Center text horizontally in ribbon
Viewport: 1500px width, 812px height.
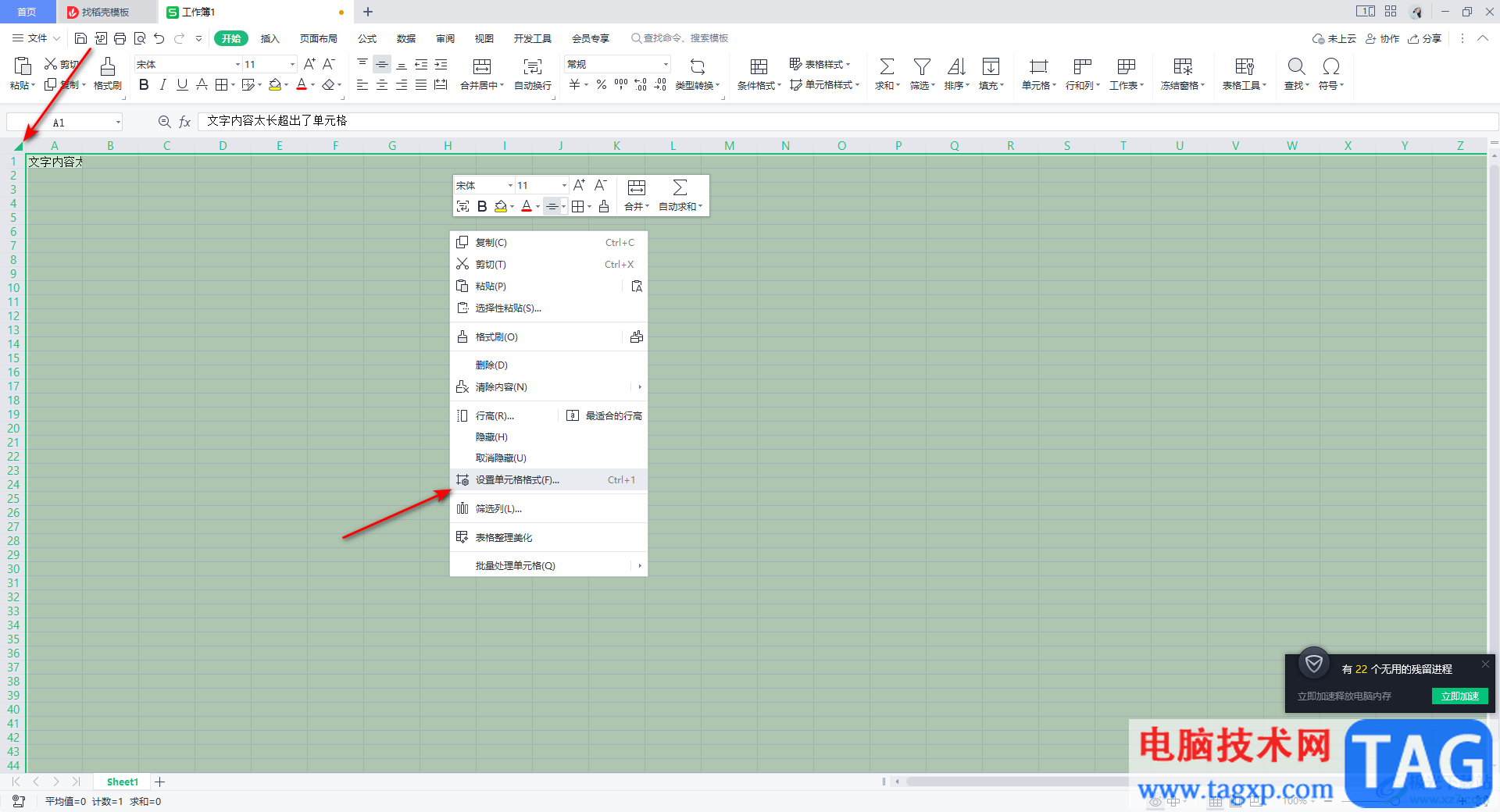[382, 84]
